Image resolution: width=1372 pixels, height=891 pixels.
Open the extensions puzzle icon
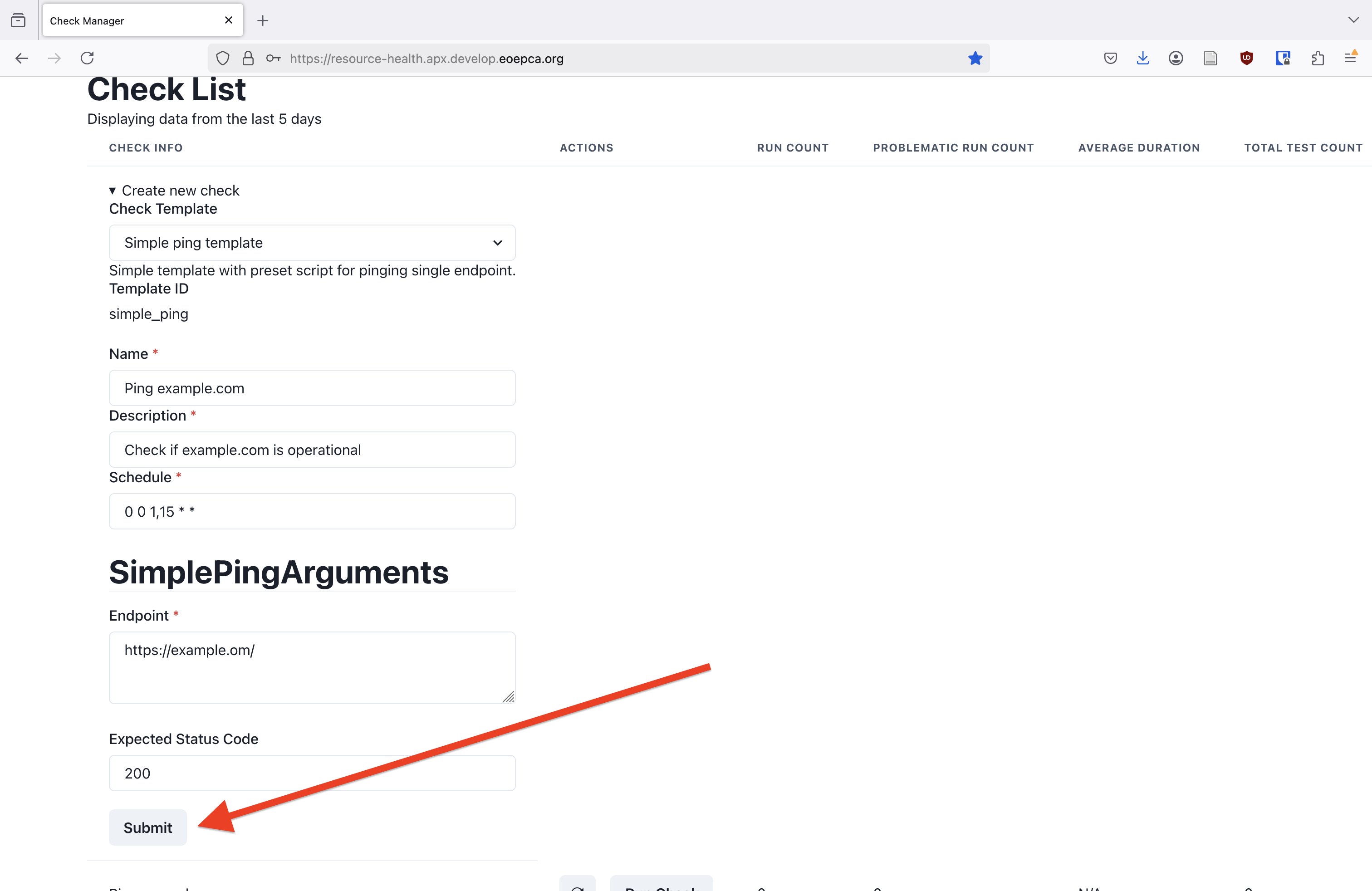[x=1317, y=58]
